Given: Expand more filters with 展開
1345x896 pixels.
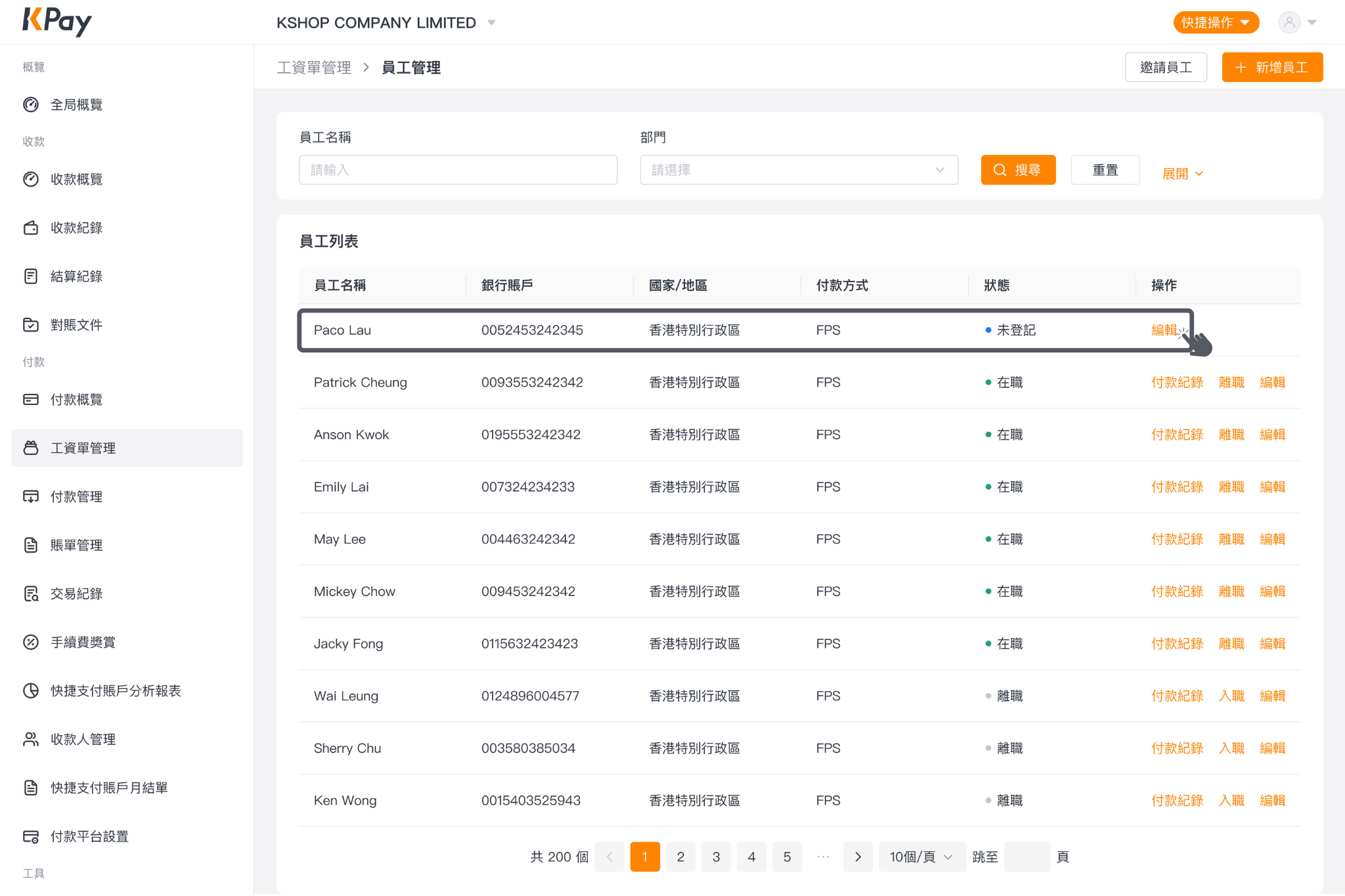Looking at the screenshot, I should coord(1183,175).
